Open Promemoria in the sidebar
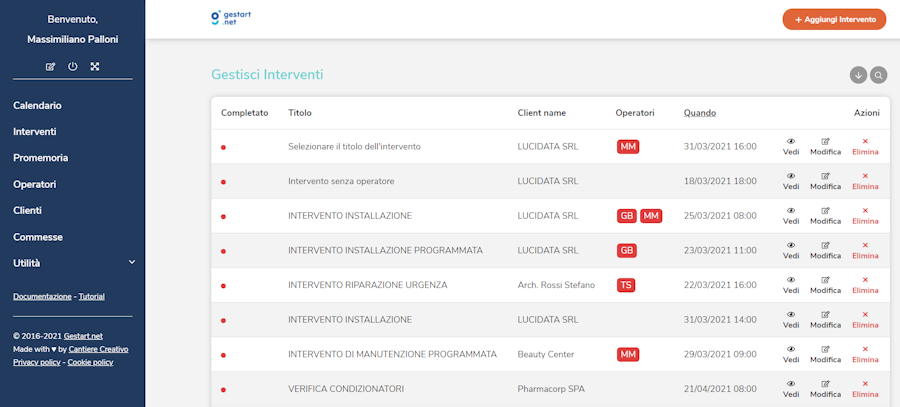 (x=41, y=158)
